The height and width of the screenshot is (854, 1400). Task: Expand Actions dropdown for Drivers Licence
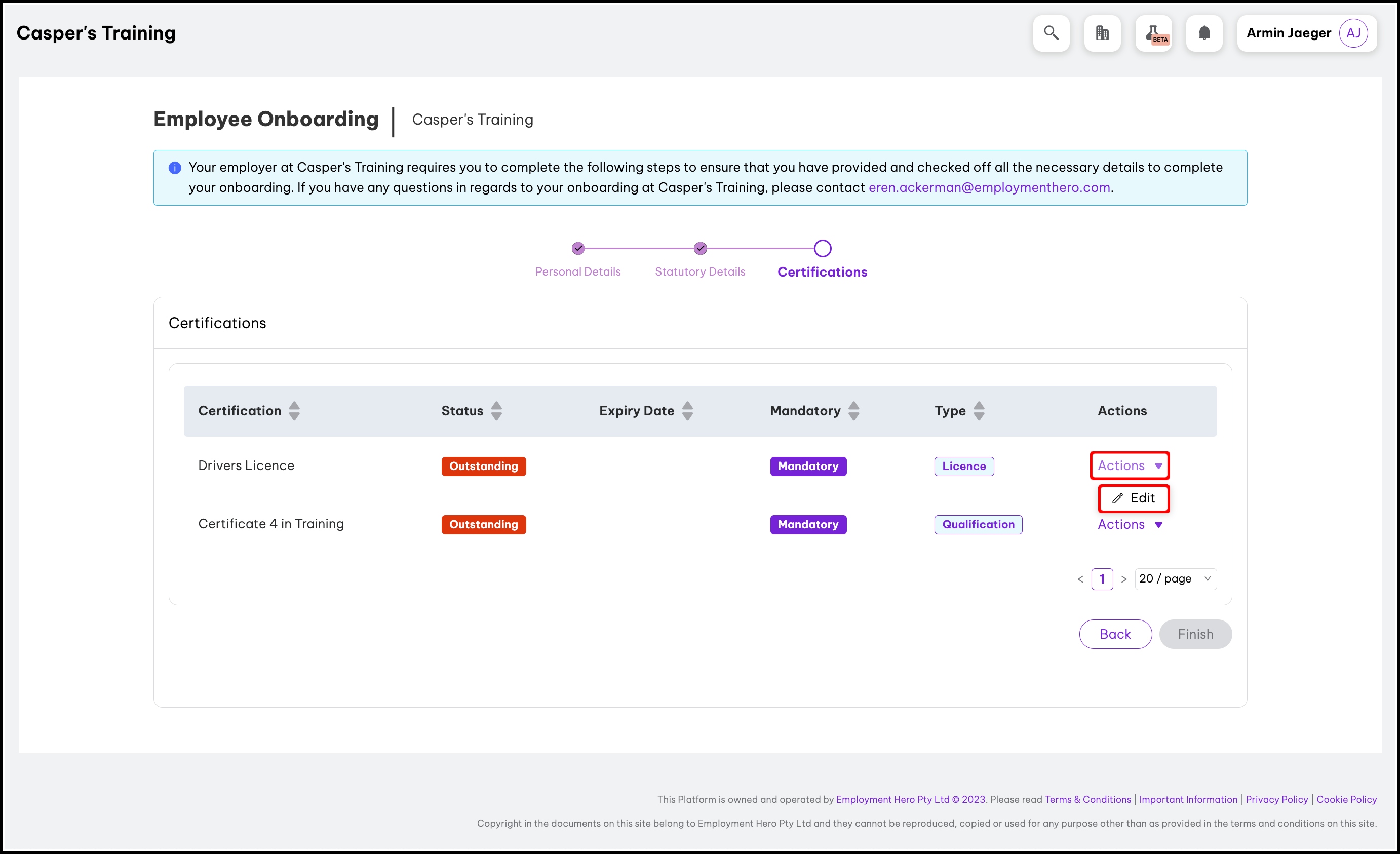point(1129,466)
